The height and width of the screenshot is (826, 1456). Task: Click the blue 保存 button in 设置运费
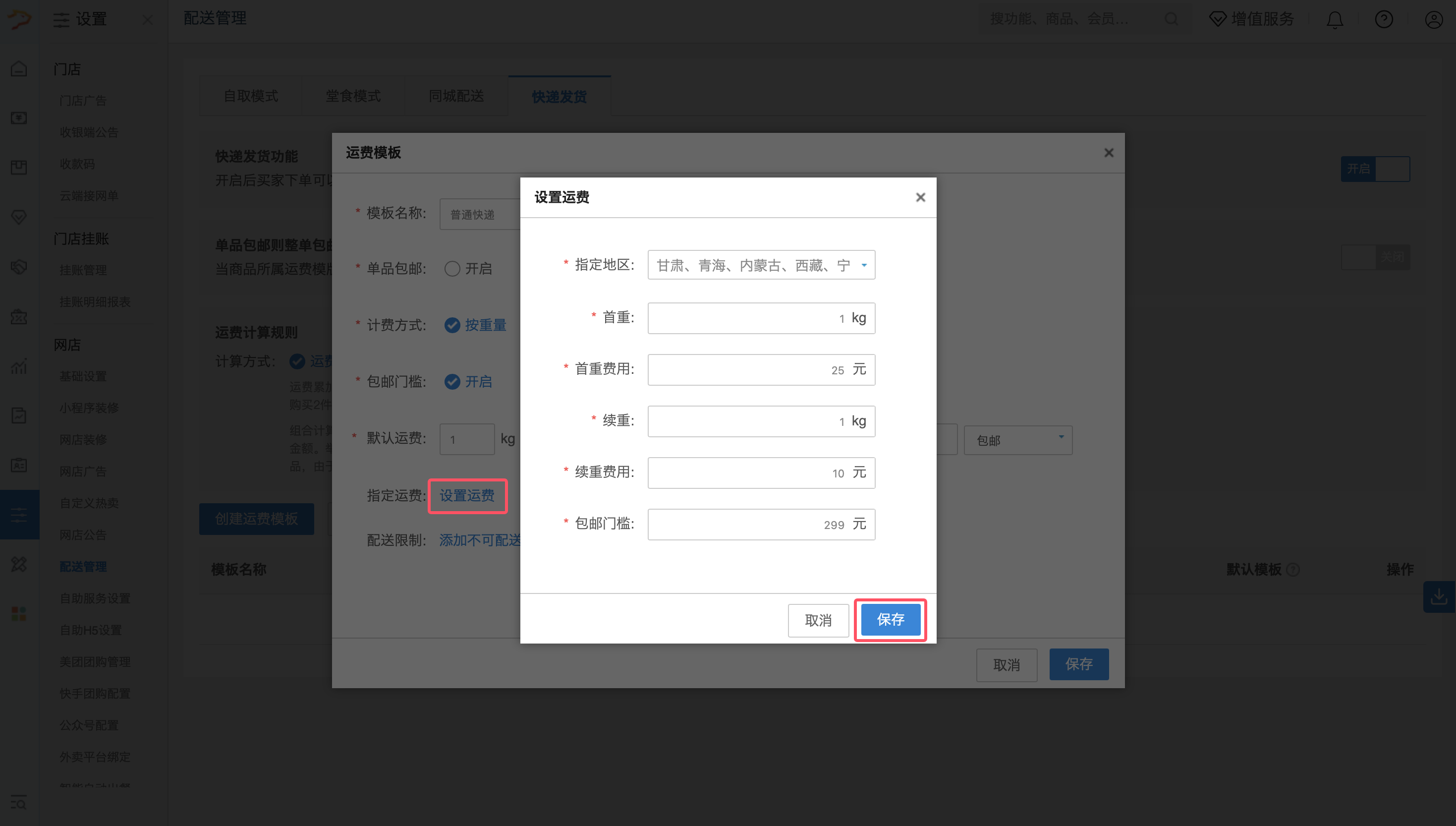pyautogui.click(x=890, y=620)
